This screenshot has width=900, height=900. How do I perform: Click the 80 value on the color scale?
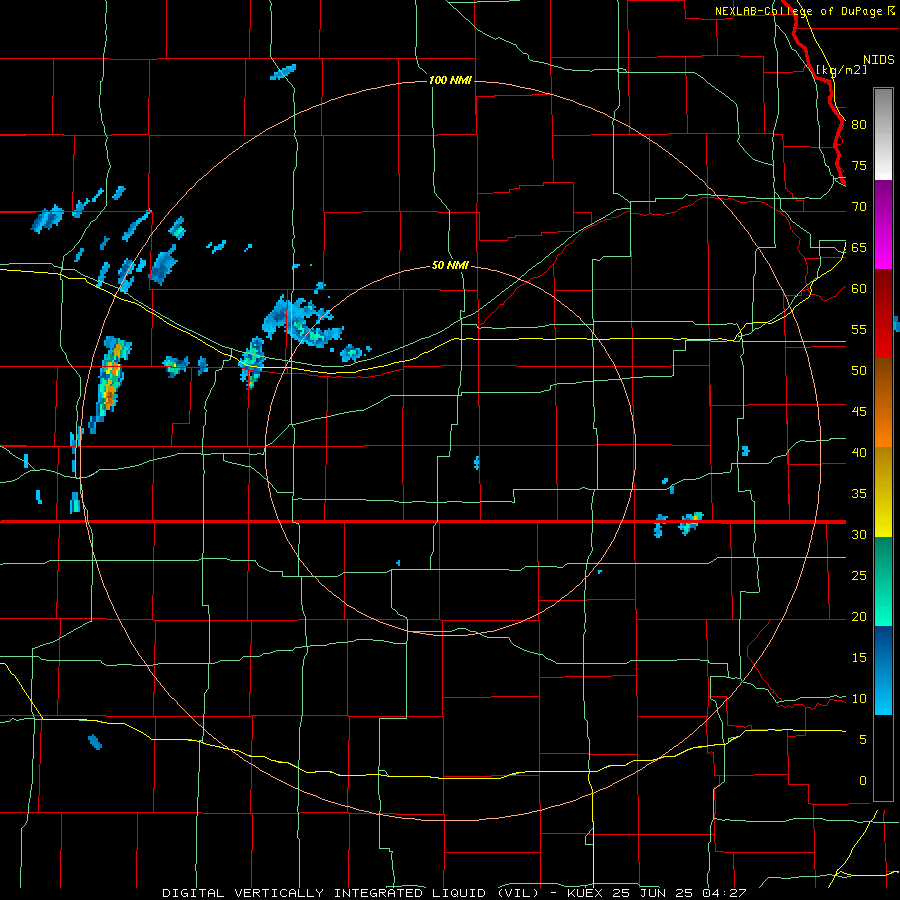[859, 125]
